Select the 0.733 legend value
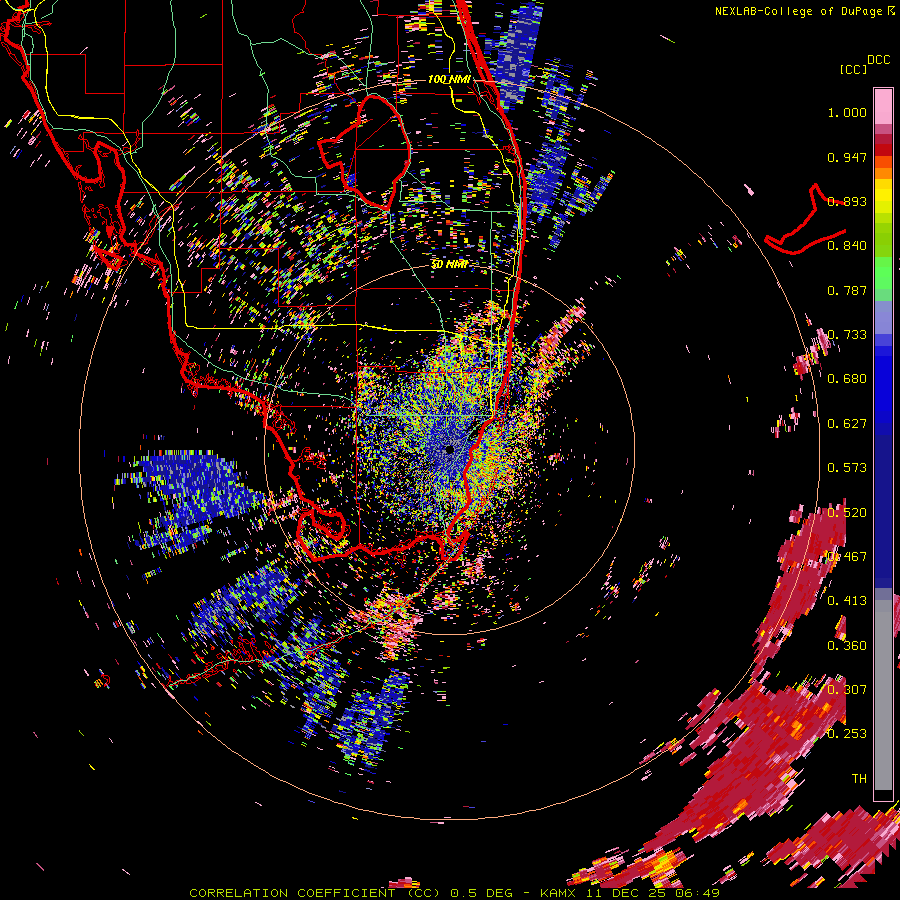 847,335
